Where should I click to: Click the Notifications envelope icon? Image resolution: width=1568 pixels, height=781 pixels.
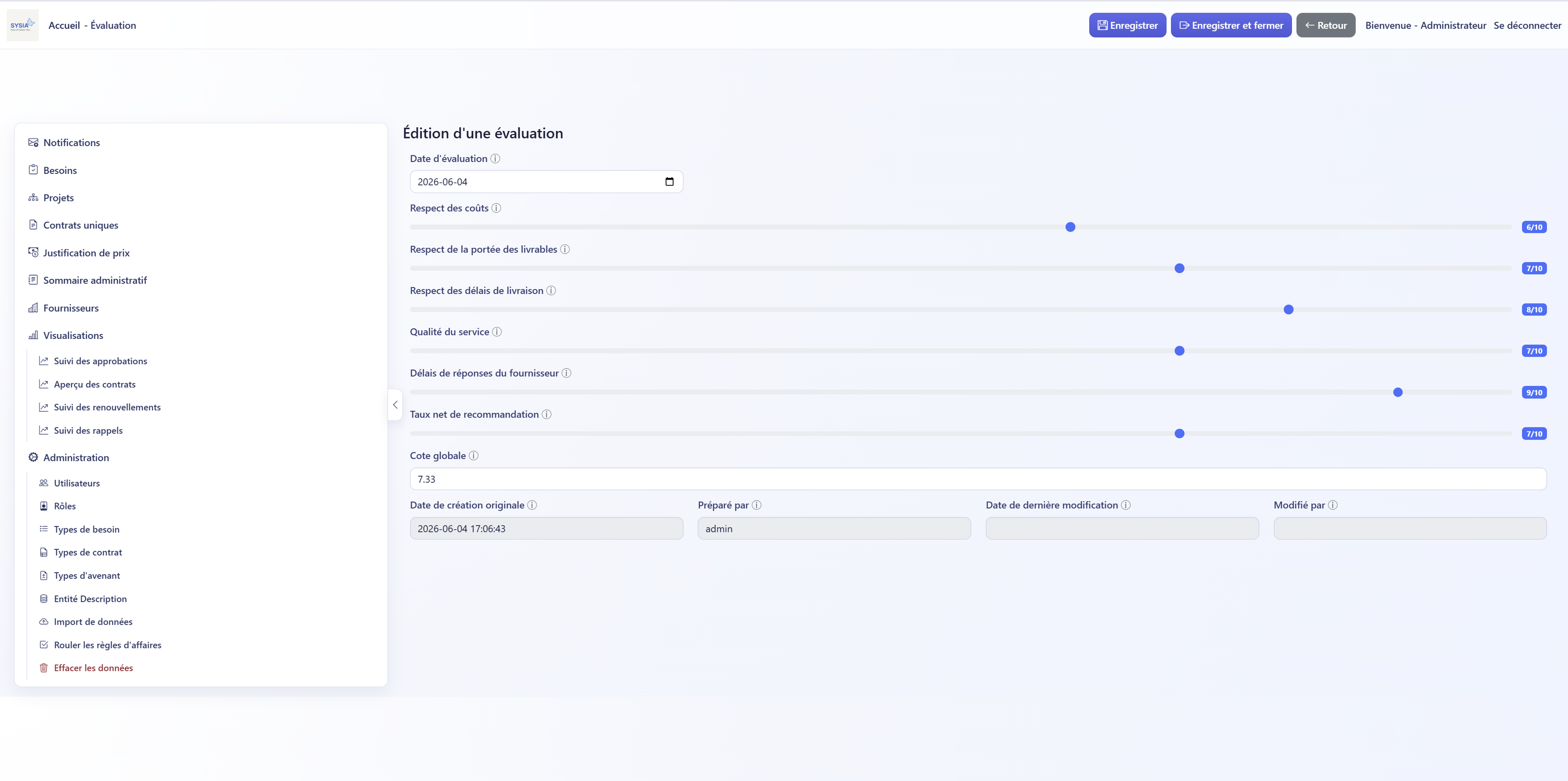click(x=33, y=142)
